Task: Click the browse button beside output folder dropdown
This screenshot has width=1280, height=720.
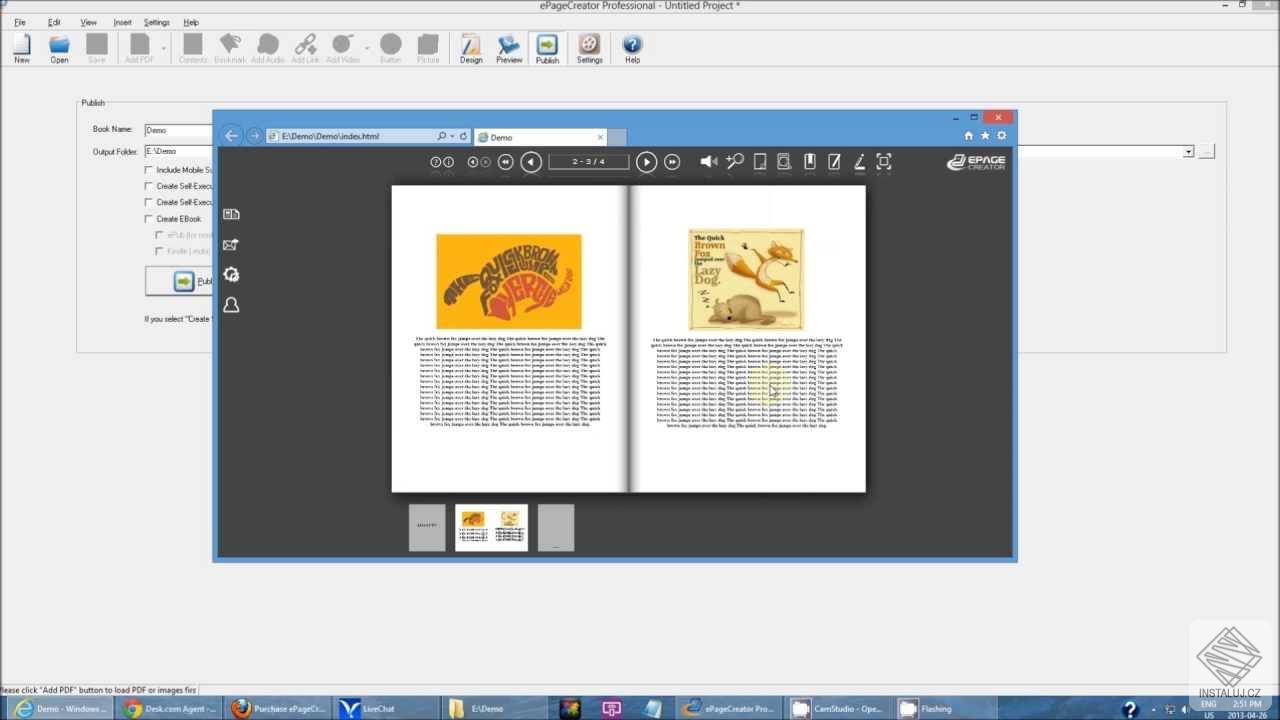Action: coord(1206,152)
